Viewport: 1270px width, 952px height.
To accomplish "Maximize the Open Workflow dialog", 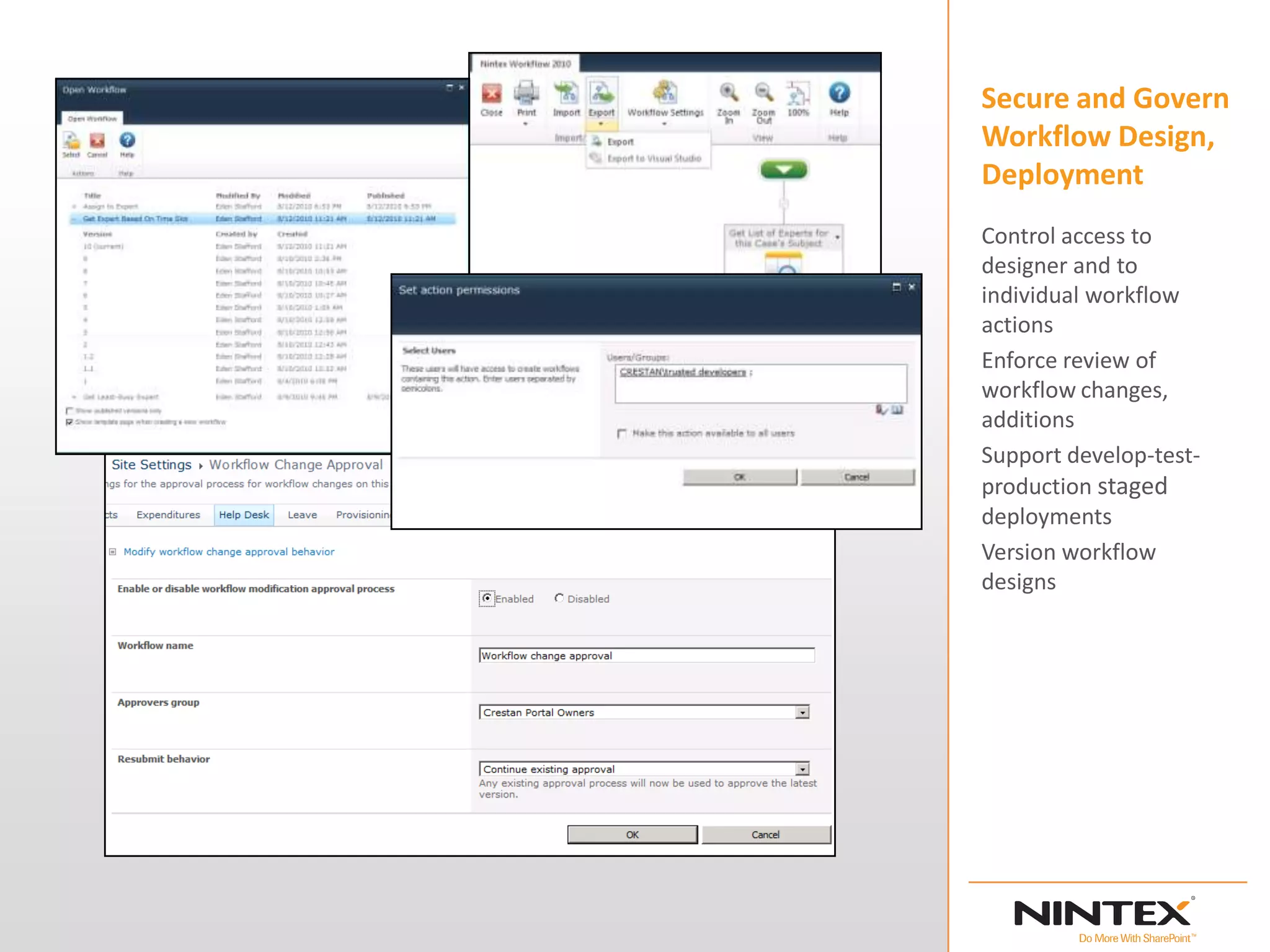I will pos(450,88).
